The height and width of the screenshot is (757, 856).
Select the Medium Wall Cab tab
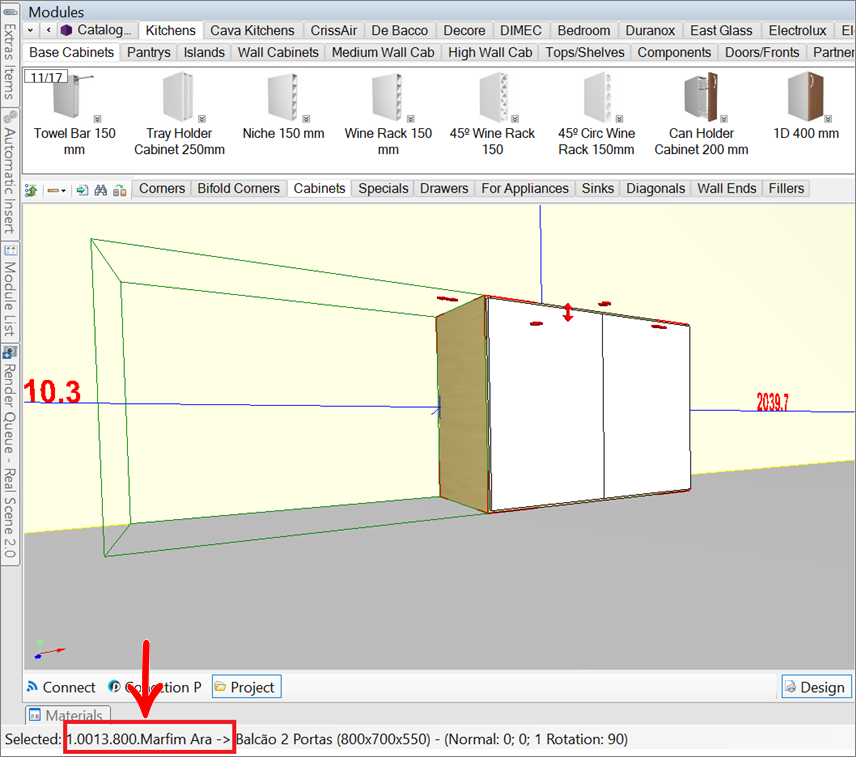[383, 52]
